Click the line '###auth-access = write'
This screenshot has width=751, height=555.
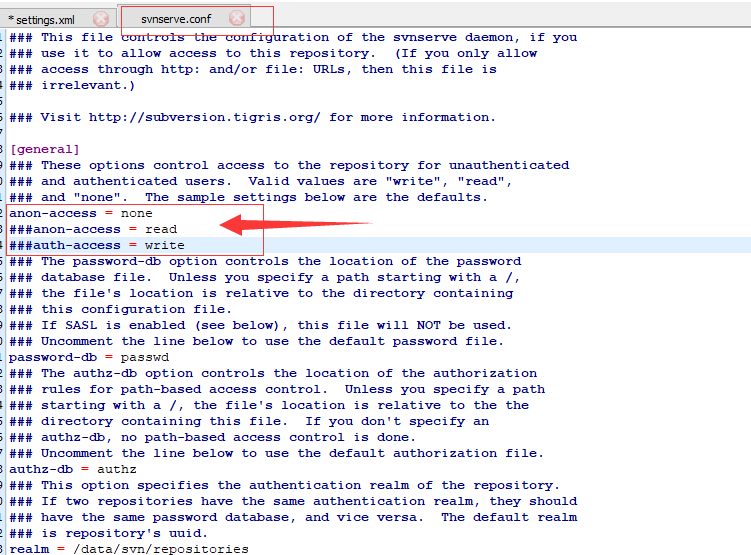pos(97,245)
